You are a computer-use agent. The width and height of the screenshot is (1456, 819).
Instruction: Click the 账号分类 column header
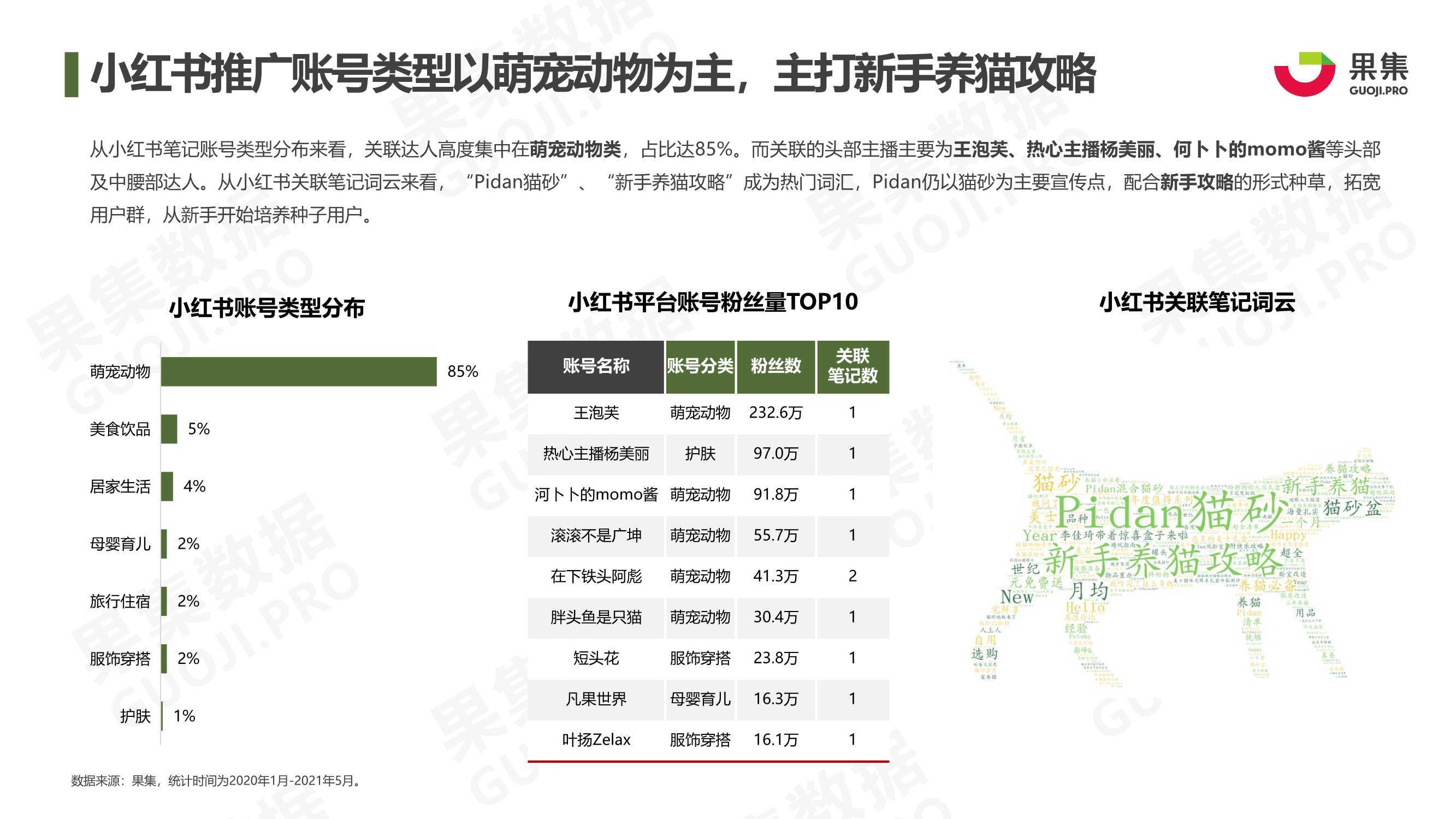tap(700, 367)
